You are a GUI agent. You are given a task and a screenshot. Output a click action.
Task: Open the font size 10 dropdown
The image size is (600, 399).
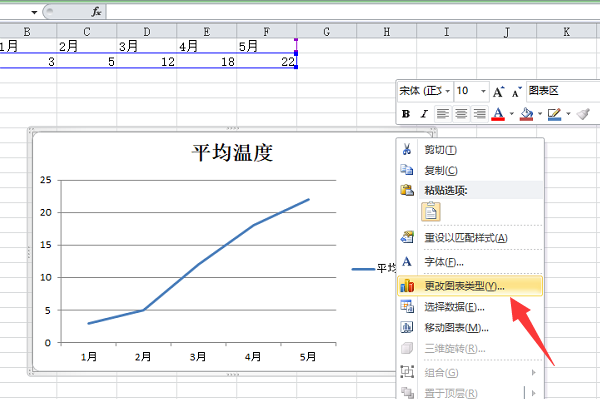click(x=483, y=91)
